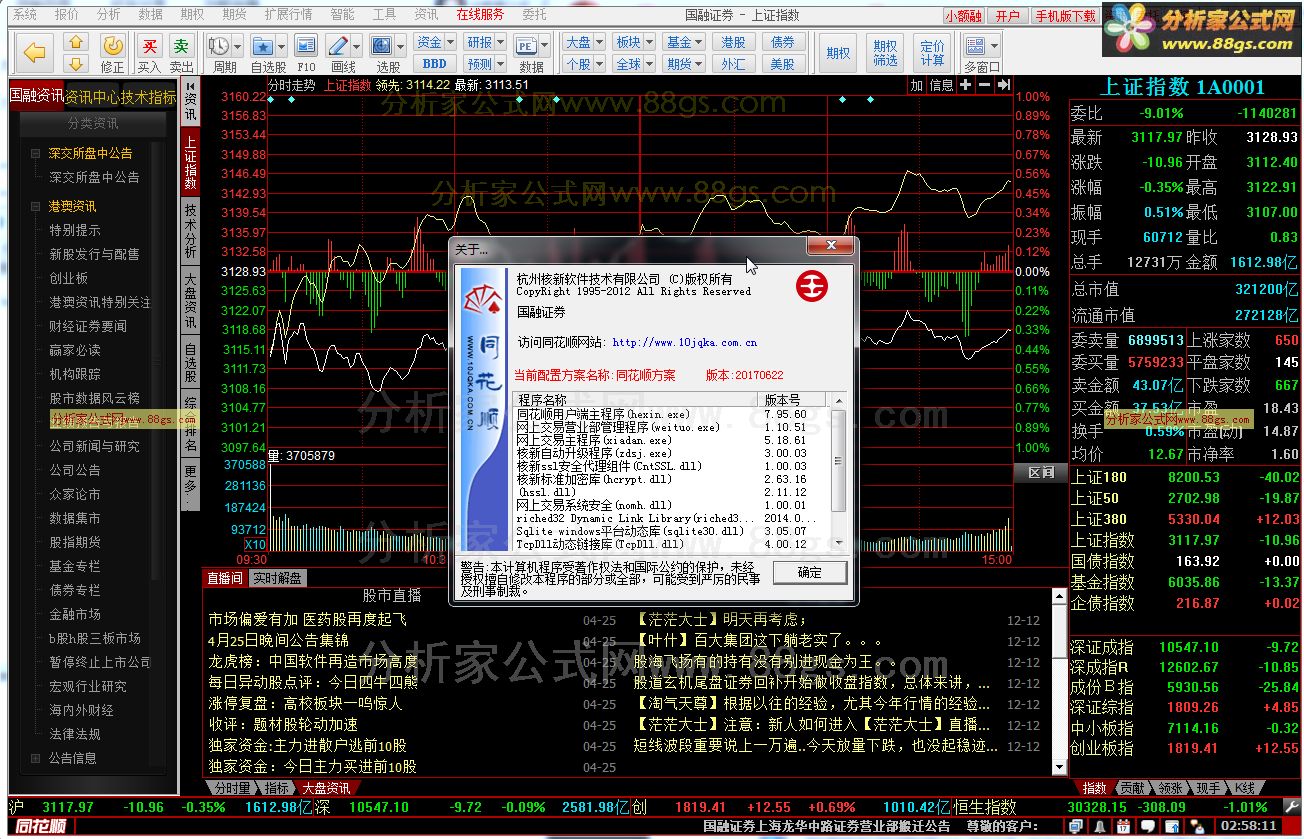The image size is (1304, 839).
Task: Click the monitor windows icon in status bar
Action: (1075, 826)
